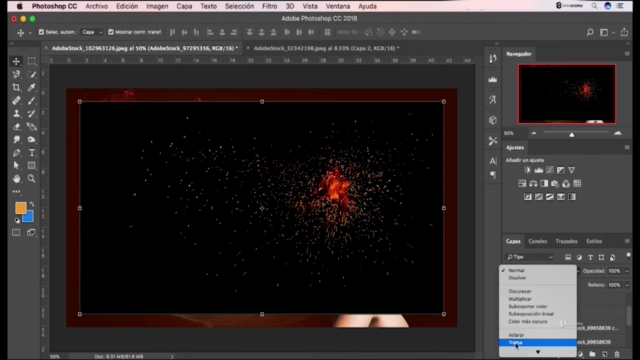The height and width of the screenshot is (360, 640).
Task: Open the Opacidad value dropdown arrow
Action: coord(627,271)
